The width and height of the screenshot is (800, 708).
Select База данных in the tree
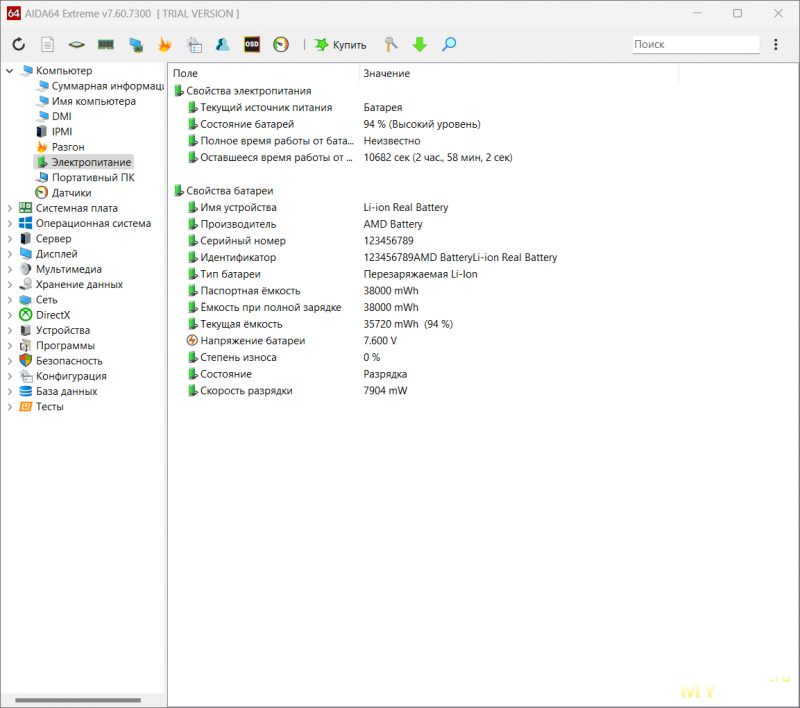[x=59, y=392]
